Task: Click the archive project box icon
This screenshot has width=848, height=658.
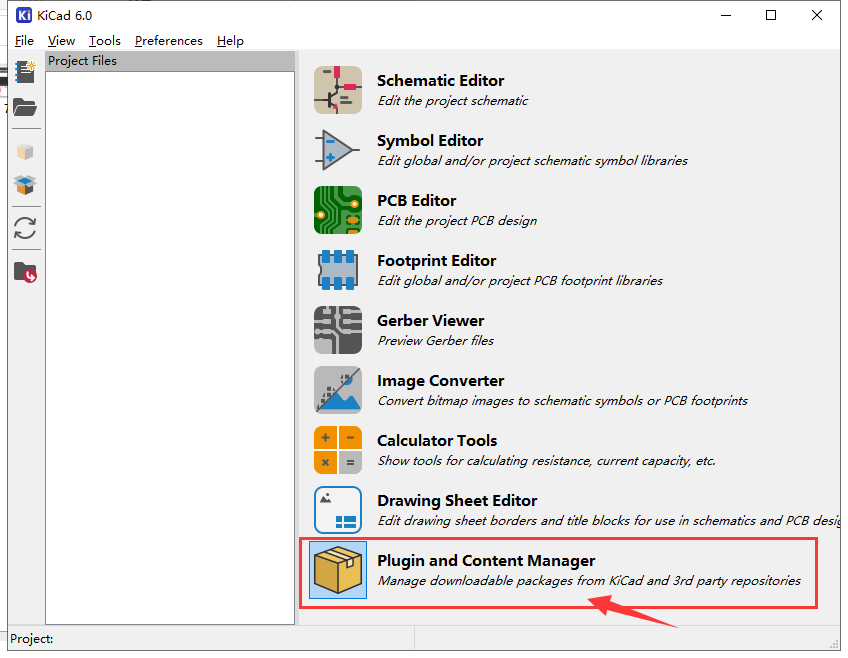Action: point(25,152)
